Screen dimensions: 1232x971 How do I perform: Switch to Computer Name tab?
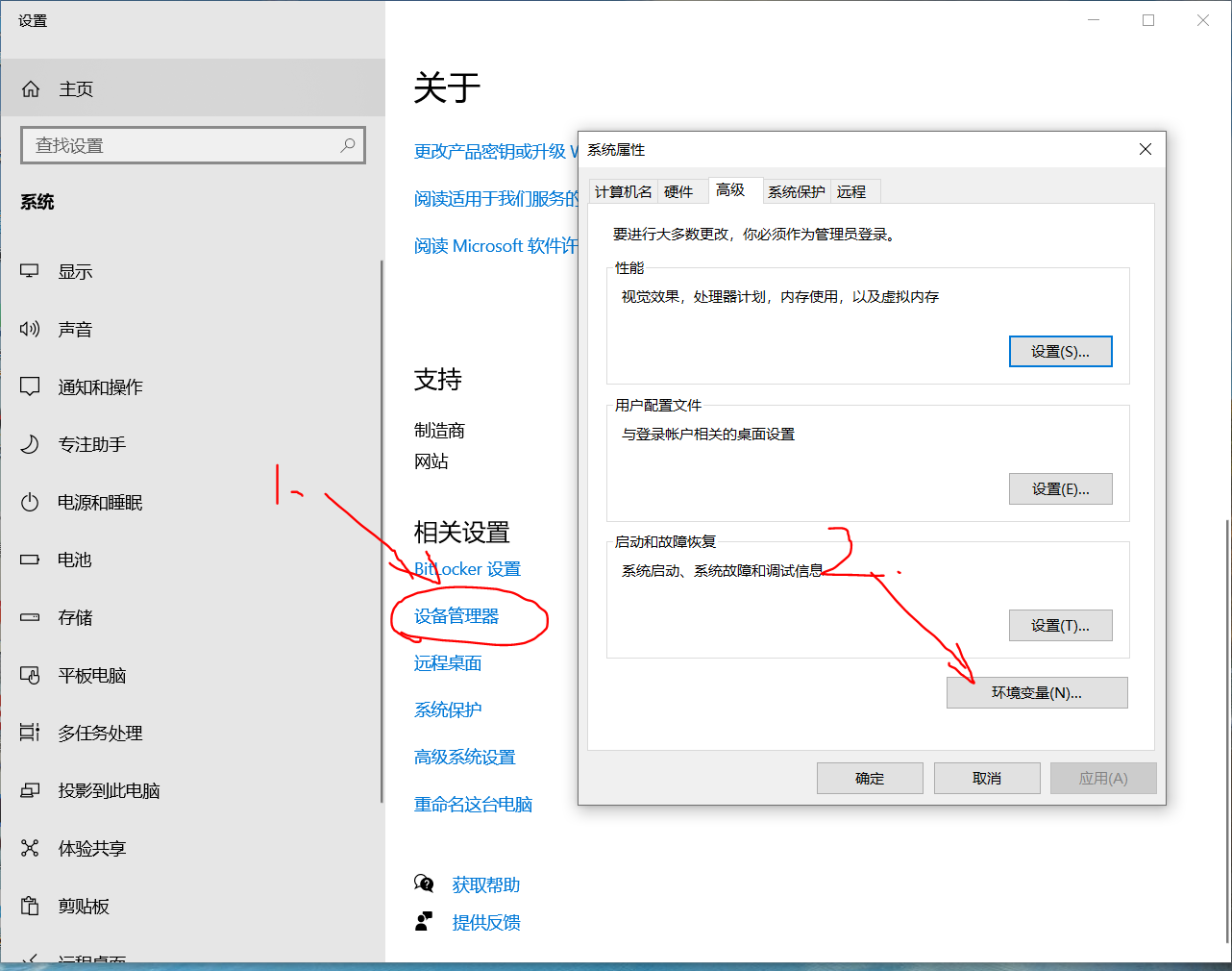tap(623, 191)
